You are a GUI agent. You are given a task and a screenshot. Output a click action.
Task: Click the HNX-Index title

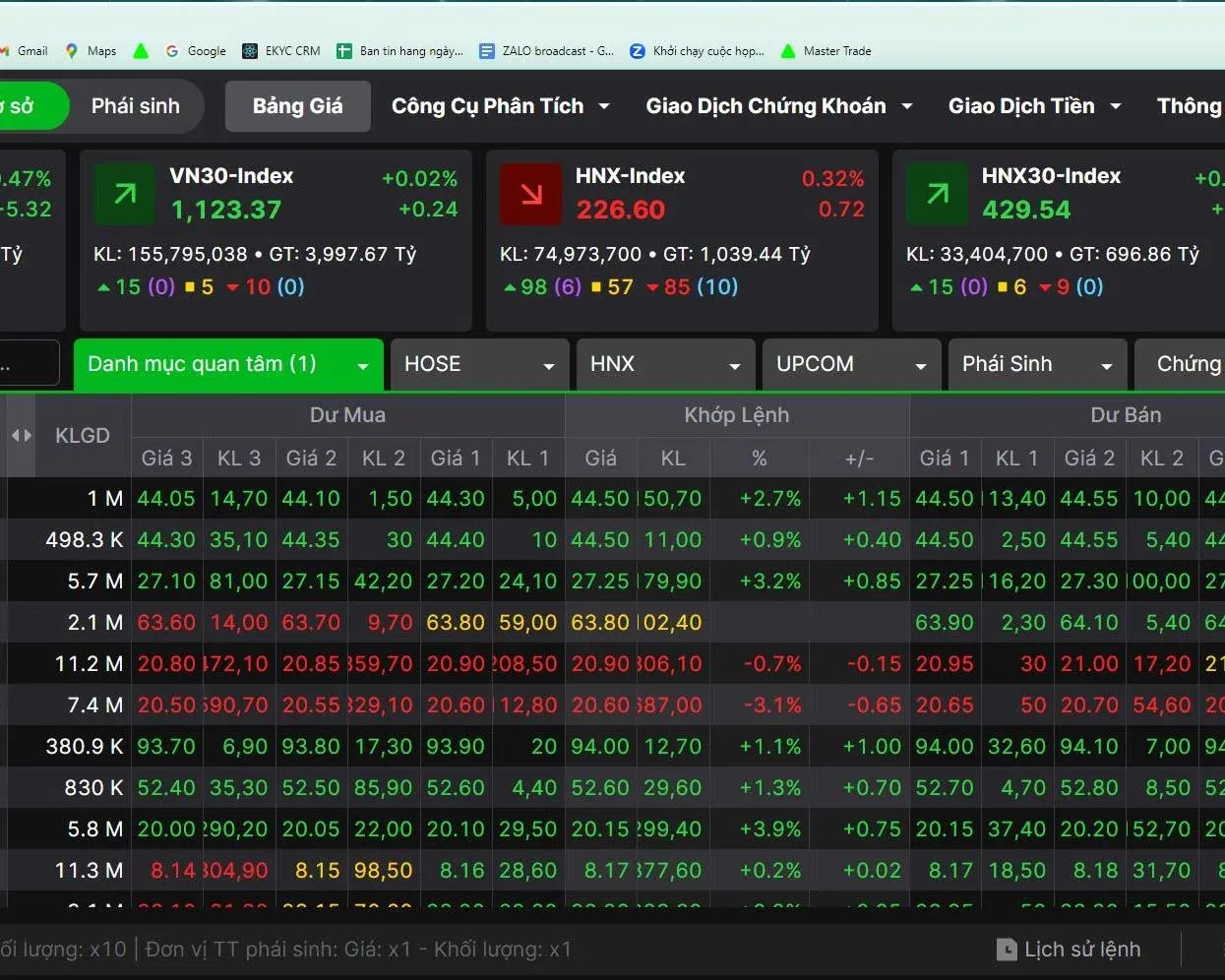630,176
